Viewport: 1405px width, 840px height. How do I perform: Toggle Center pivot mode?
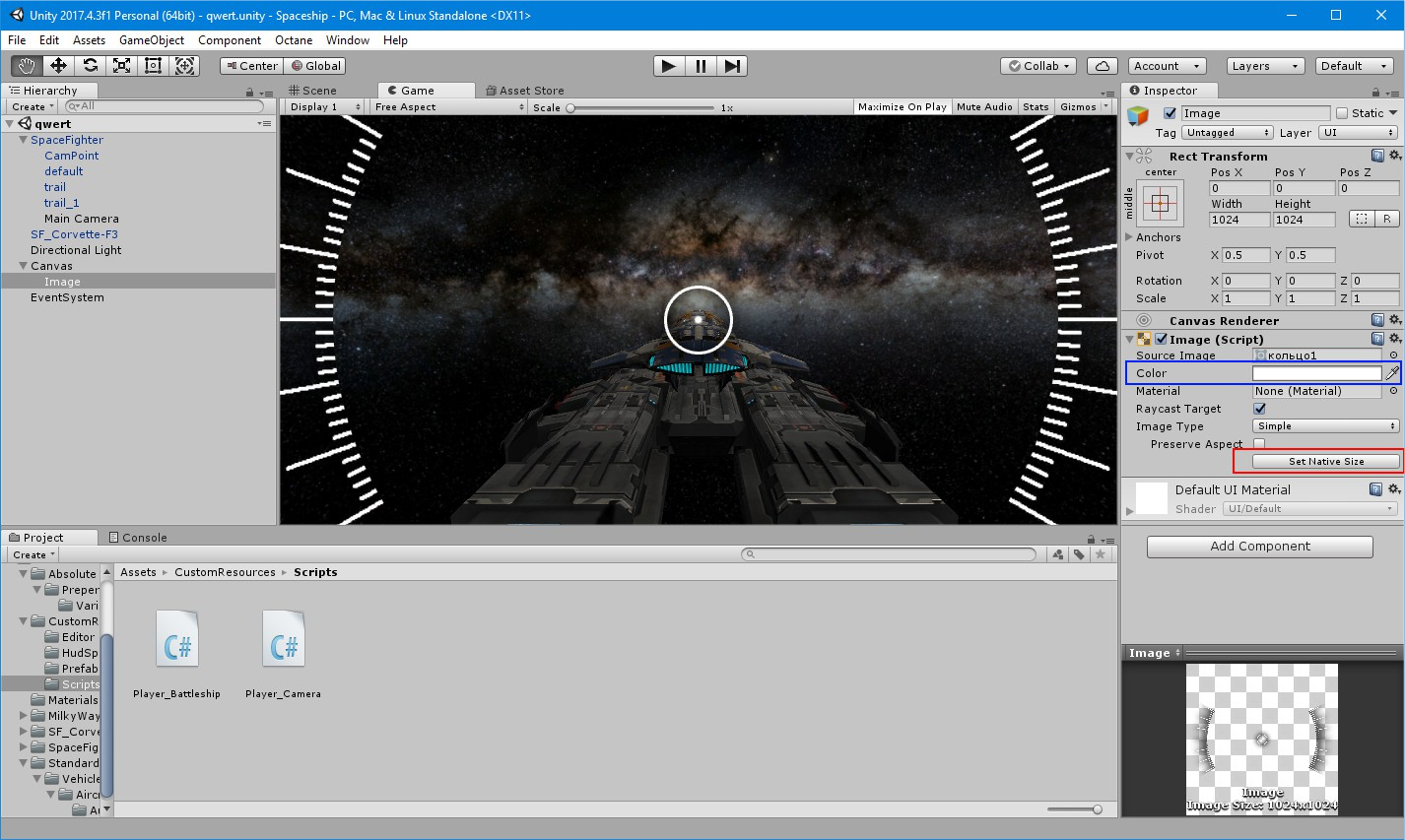251,66
